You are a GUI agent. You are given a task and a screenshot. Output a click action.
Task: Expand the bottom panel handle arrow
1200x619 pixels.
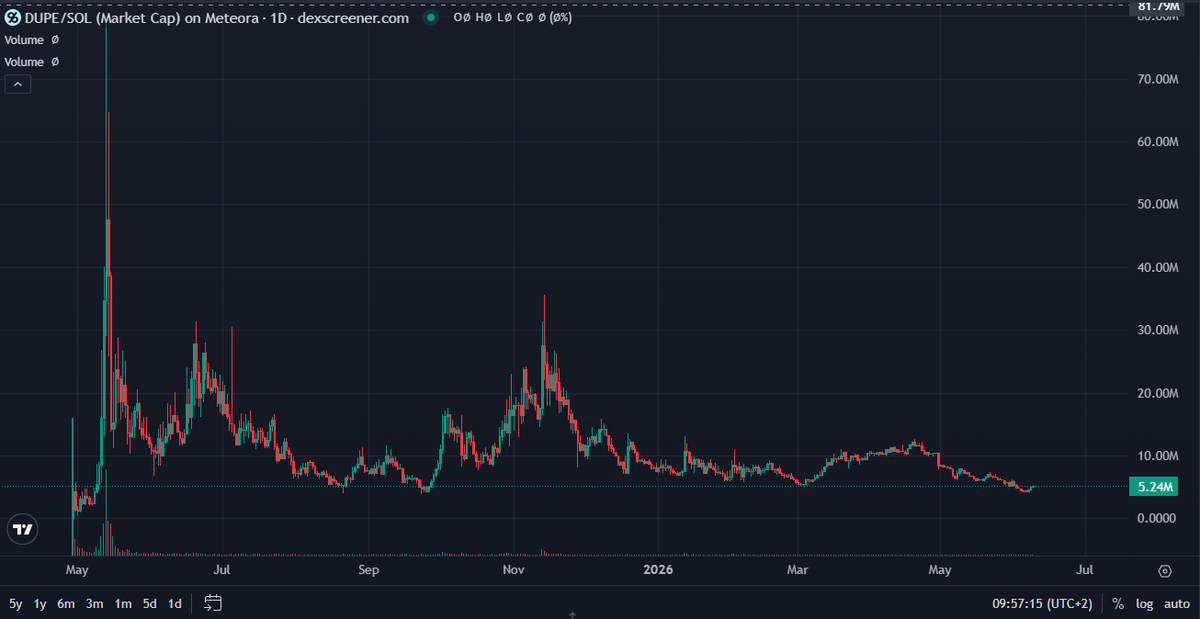(571, 615)
